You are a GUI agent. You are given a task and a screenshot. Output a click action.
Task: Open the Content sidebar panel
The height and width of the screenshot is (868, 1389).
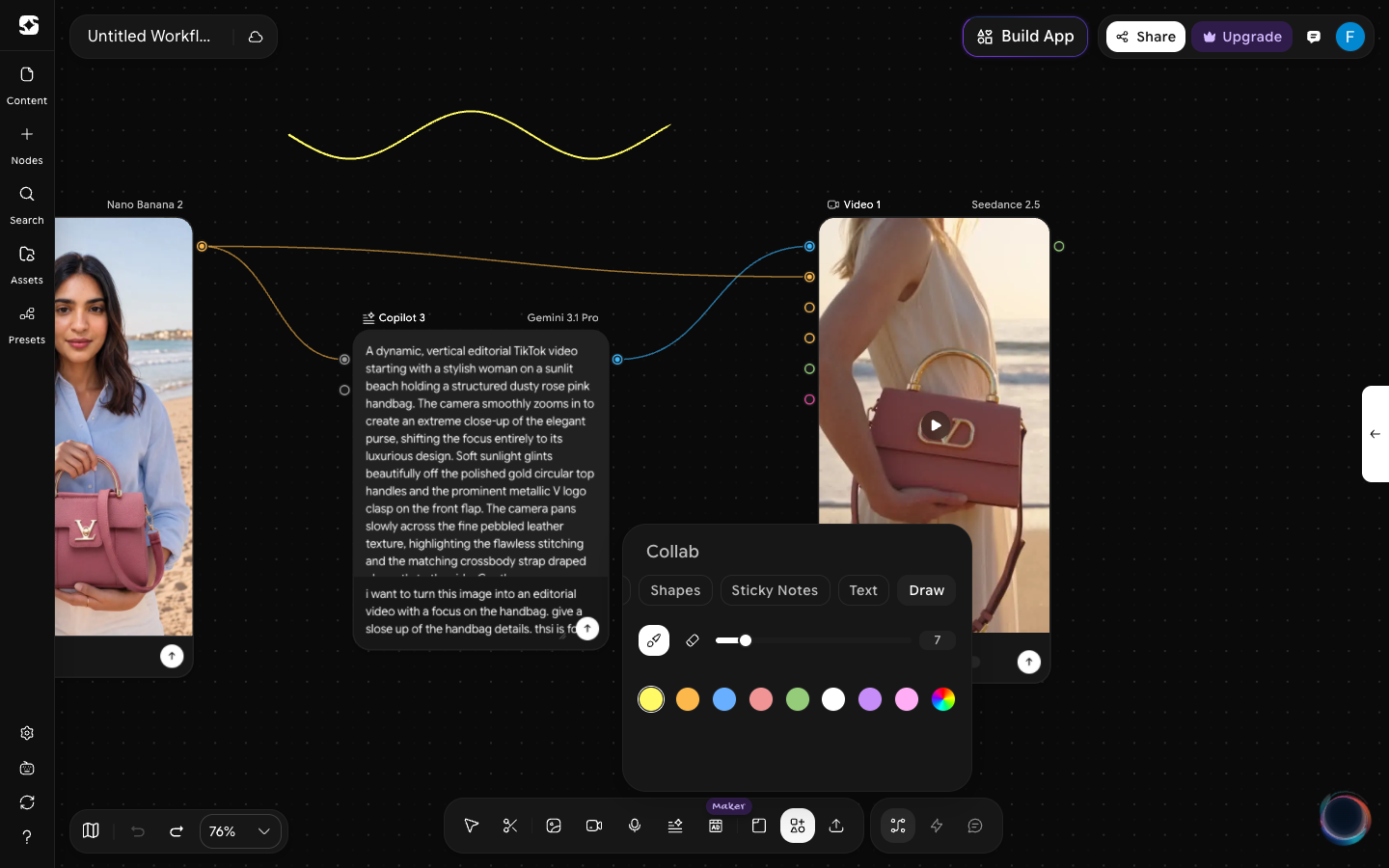click(27, 86)
